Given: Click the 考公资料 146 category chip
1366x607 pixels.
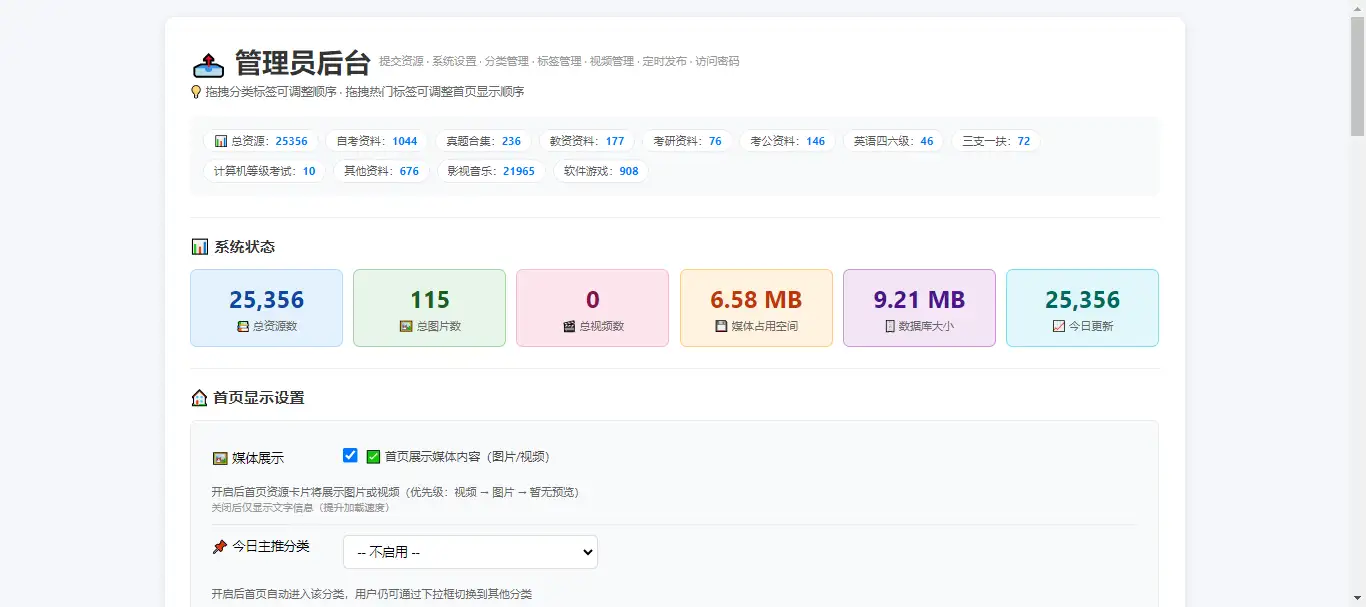Looking at the screenshot, I should click(788, 141).
